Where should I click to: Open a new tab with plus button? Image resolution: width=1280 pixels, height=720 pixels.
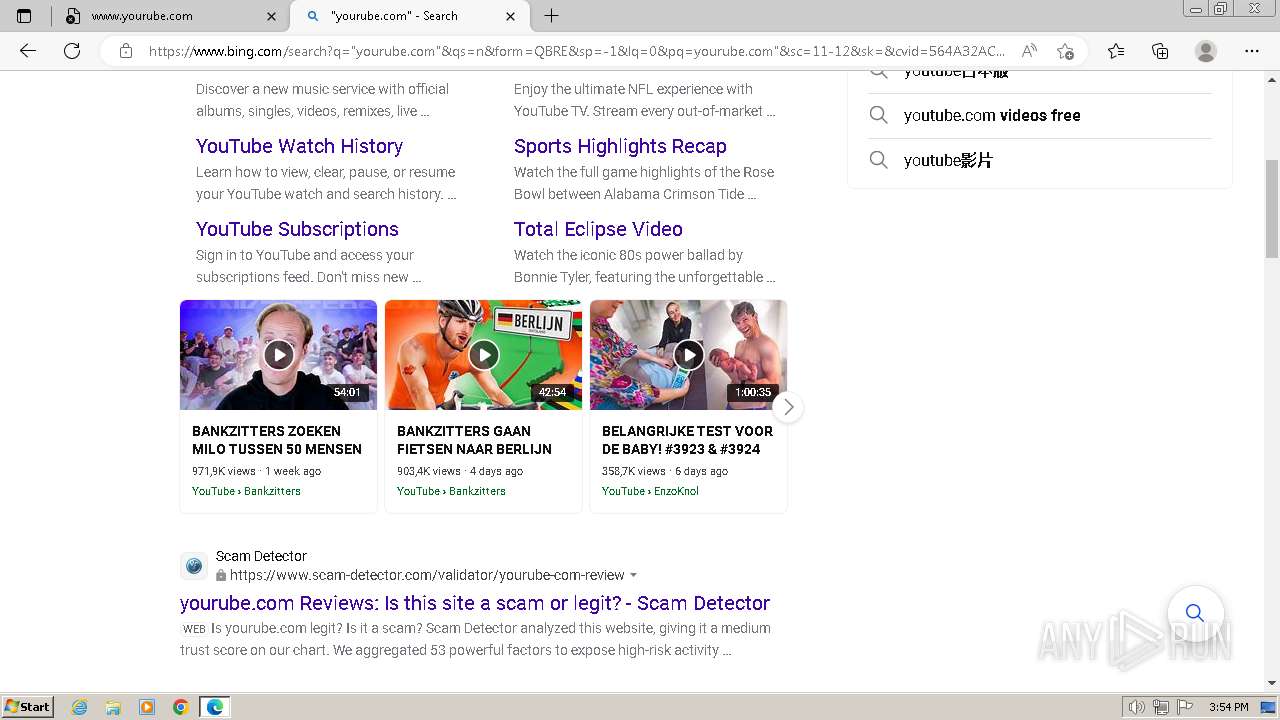[x=551, y=16]
